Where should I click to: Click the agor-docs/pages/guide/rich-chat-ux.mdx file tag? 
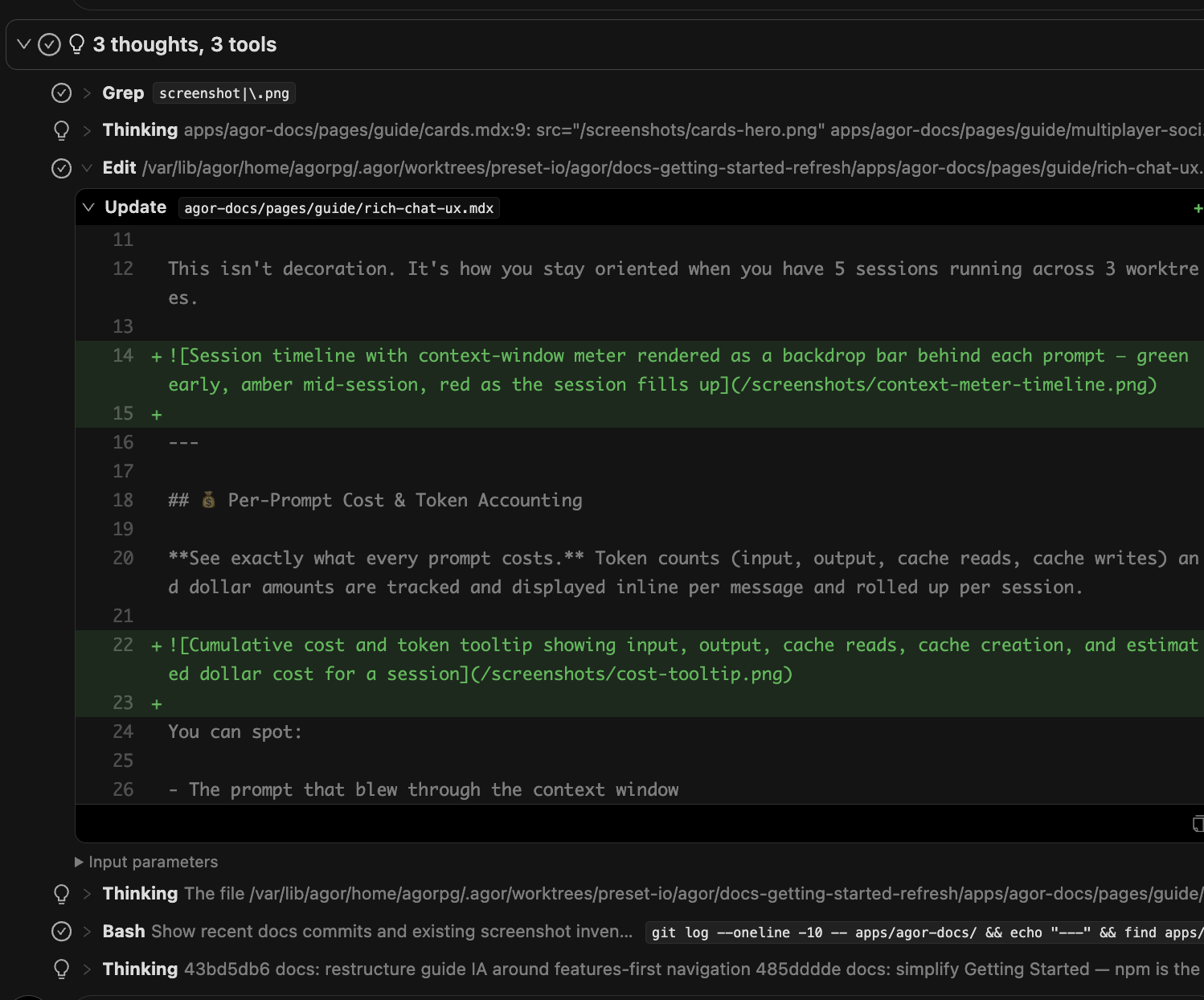coord(339,208)
